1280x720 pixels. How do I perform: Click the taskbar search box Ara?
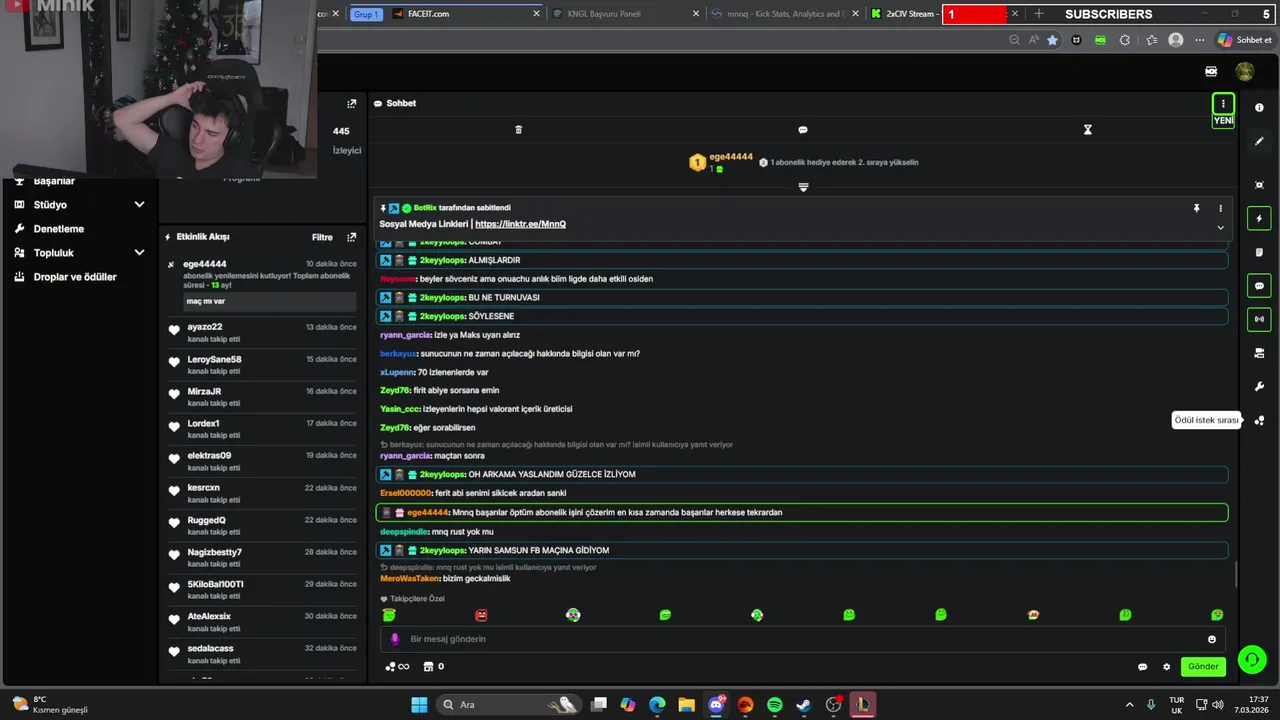510,705
